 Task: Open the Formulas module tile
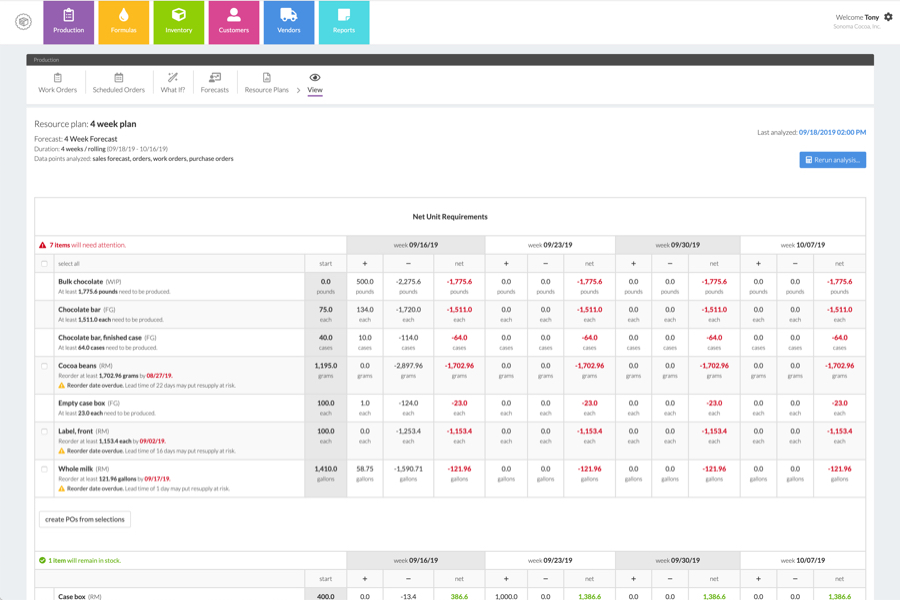tap(123, 22)
